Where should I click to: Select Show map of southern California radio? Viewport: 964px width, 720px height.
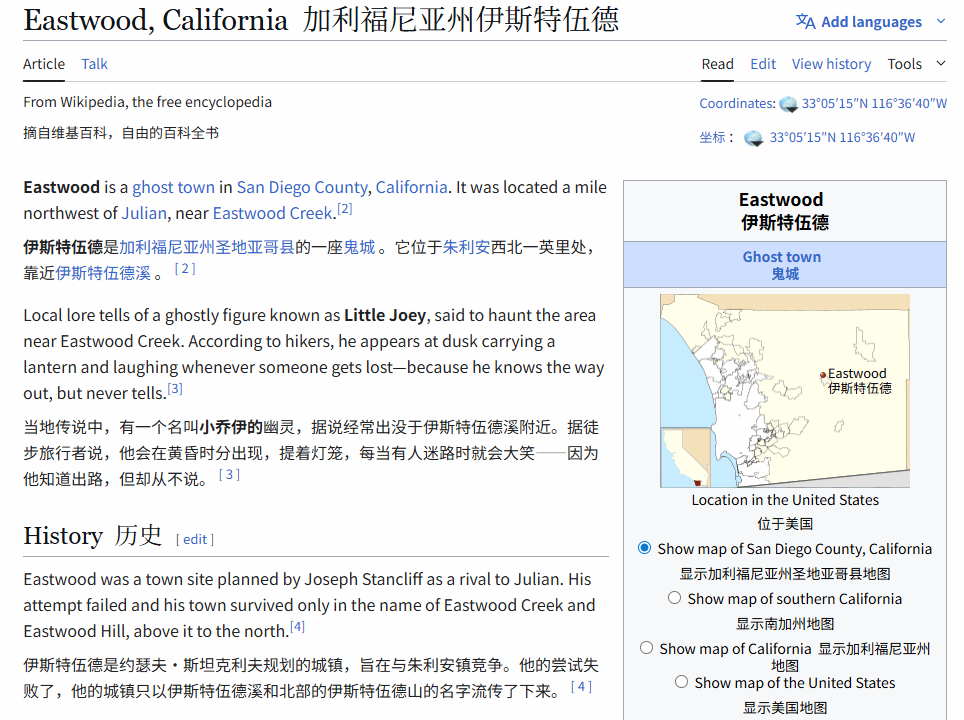pos(675,598)
